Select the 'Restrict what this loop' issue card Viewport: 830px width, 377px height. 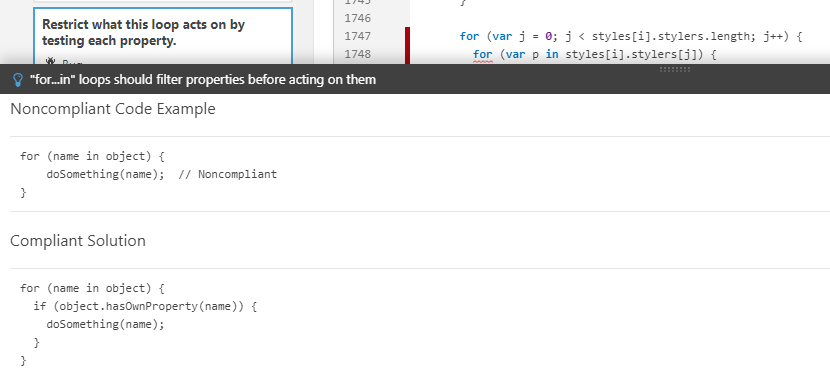163,37
